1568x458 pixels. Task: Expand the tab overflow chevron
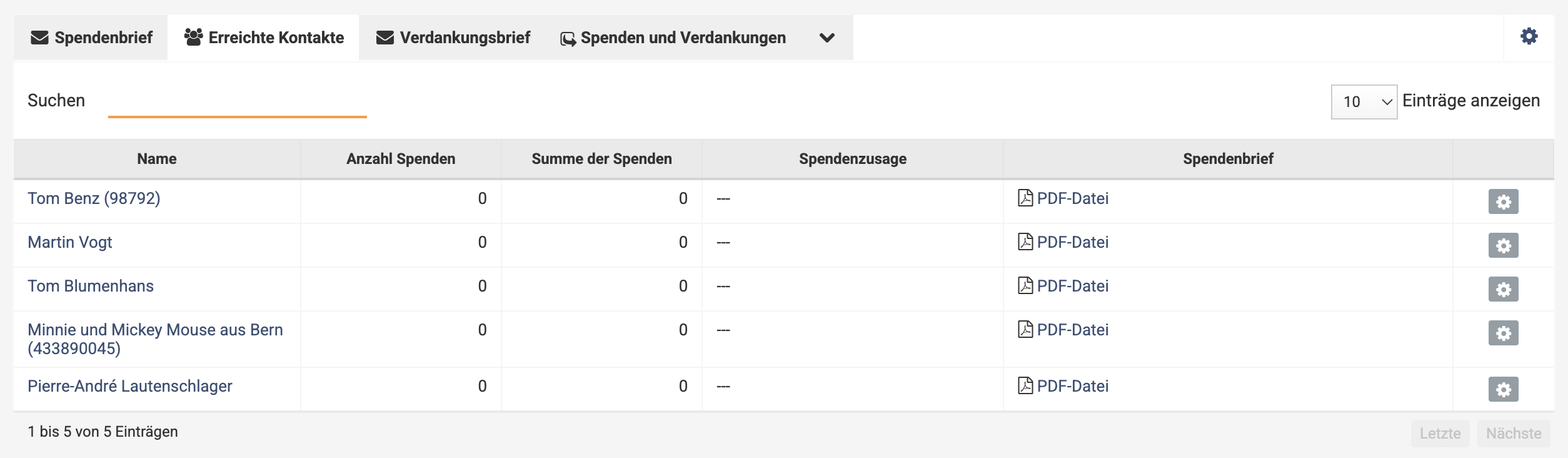tap(827, 38)
